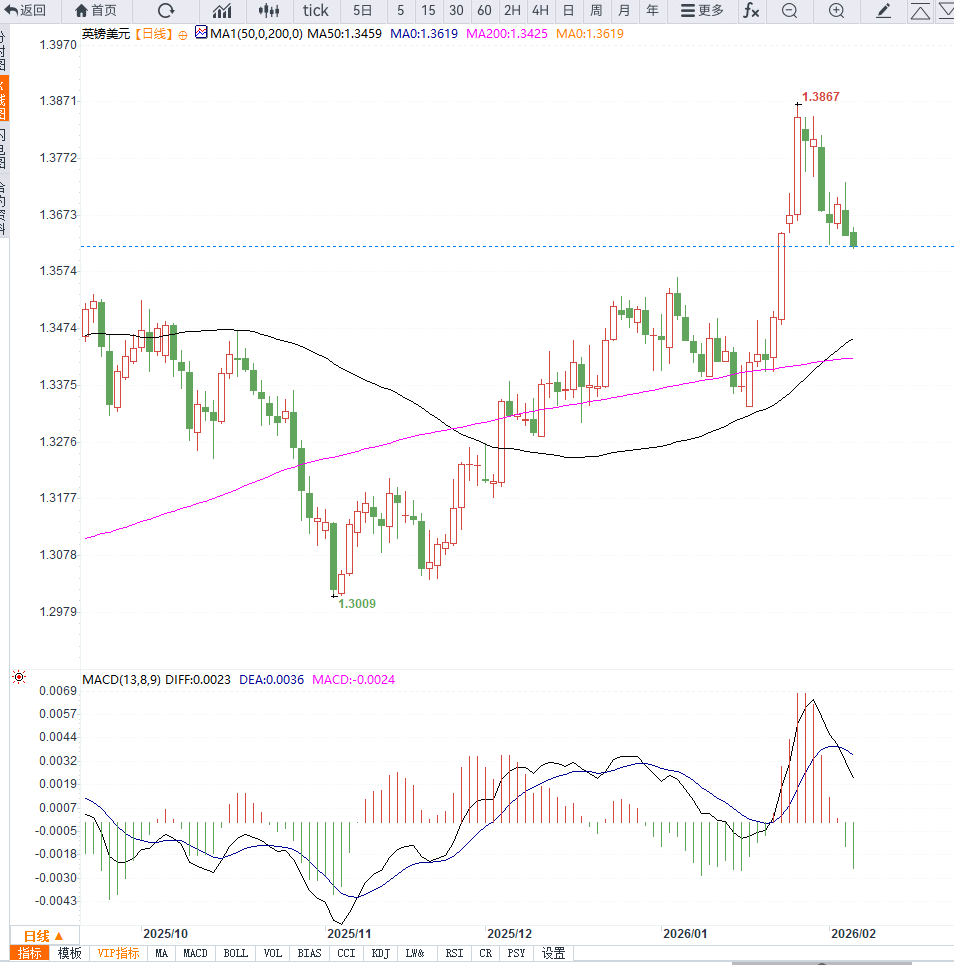954x965 pixels.
Task: Select the 15-minute timeframe
Action: point(428,10)
